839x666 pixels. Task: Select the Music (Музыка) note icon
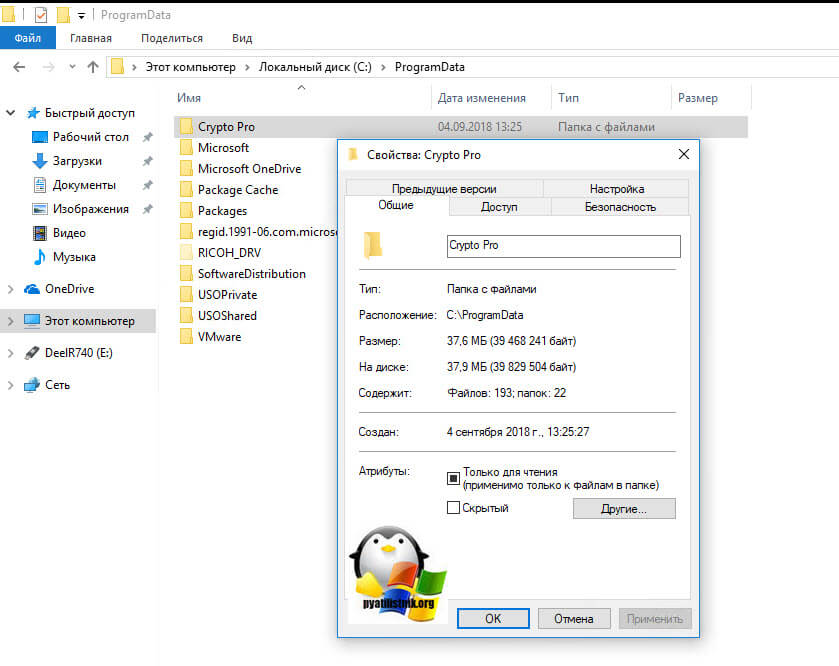[x=40, y=257]
